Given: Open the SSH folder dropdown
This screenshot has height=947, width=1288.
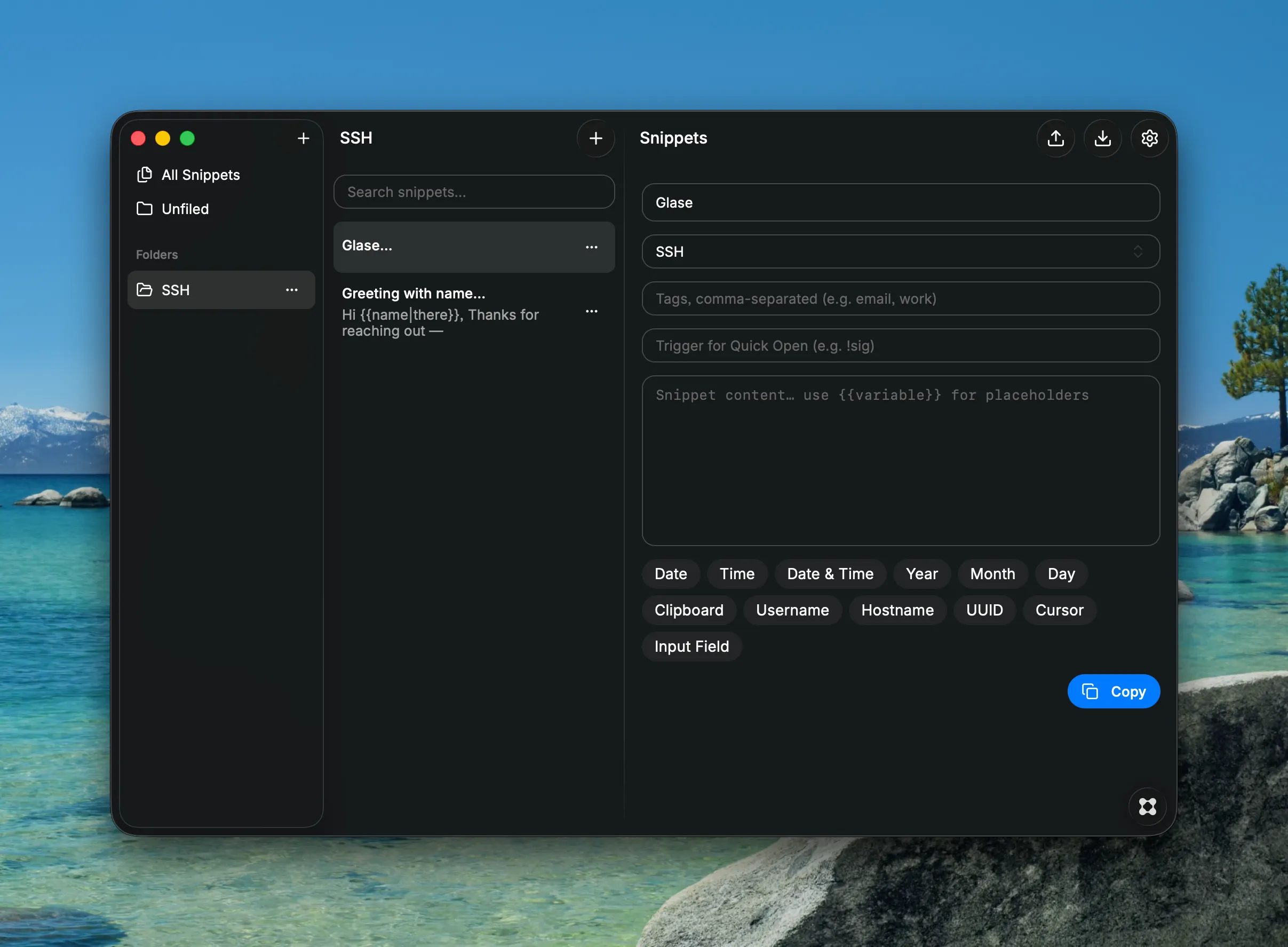Looking at the screenshot, I should pyautogui.click(x=901, y=251).
